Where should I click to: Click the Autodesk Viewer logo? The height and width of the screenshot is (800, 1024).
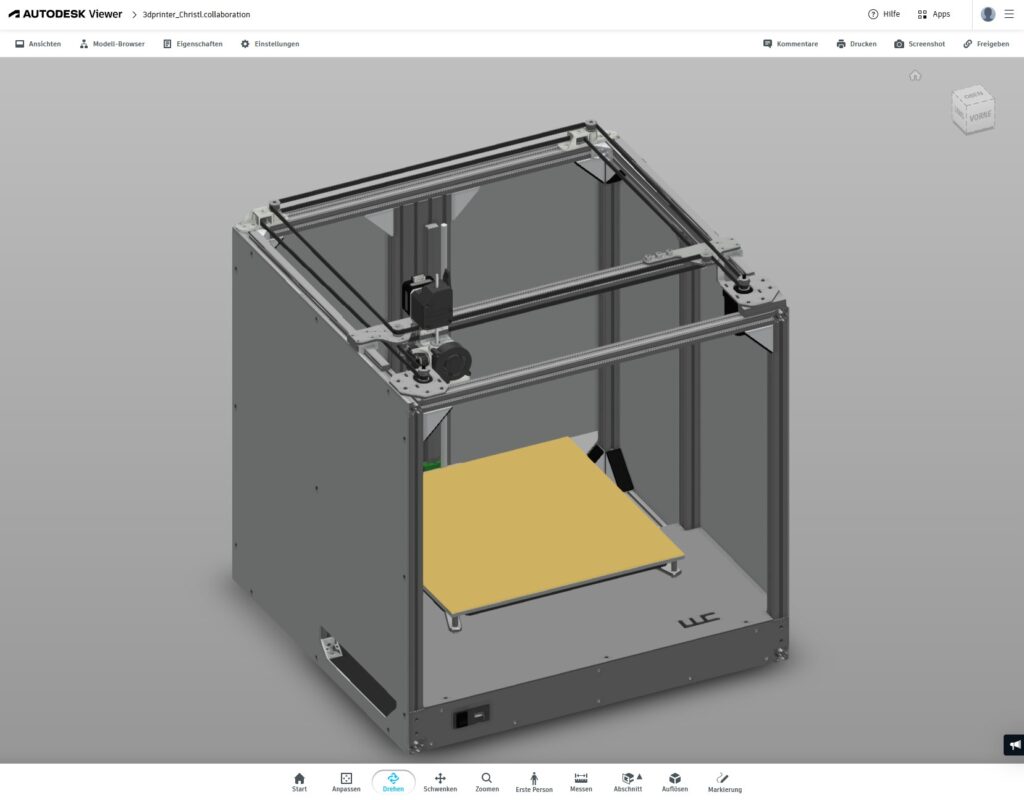pos(65,14)
